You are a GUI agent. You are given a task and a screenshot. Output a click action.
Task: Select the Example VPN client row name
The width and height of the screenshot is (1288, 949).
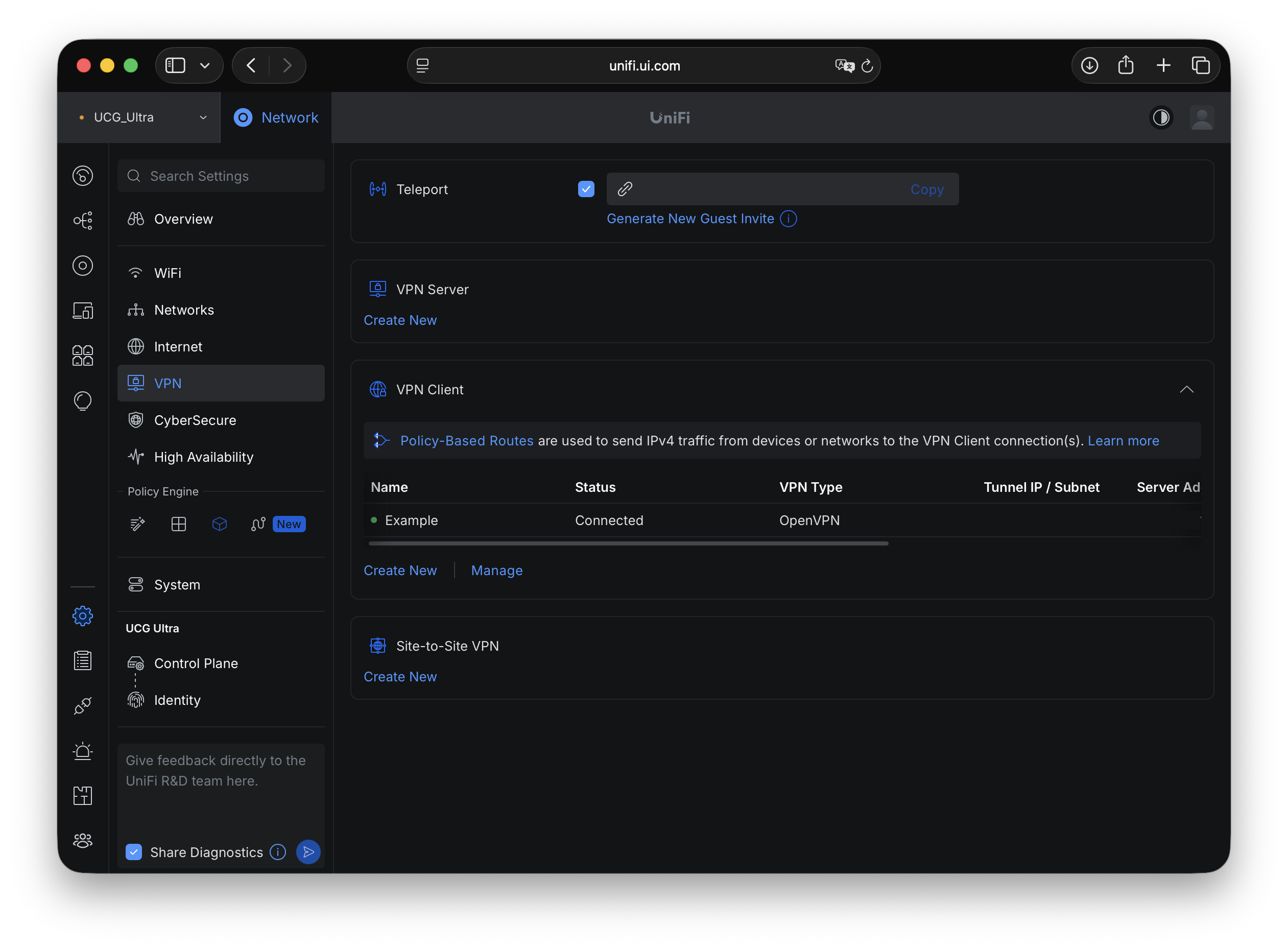coord(411,520)
